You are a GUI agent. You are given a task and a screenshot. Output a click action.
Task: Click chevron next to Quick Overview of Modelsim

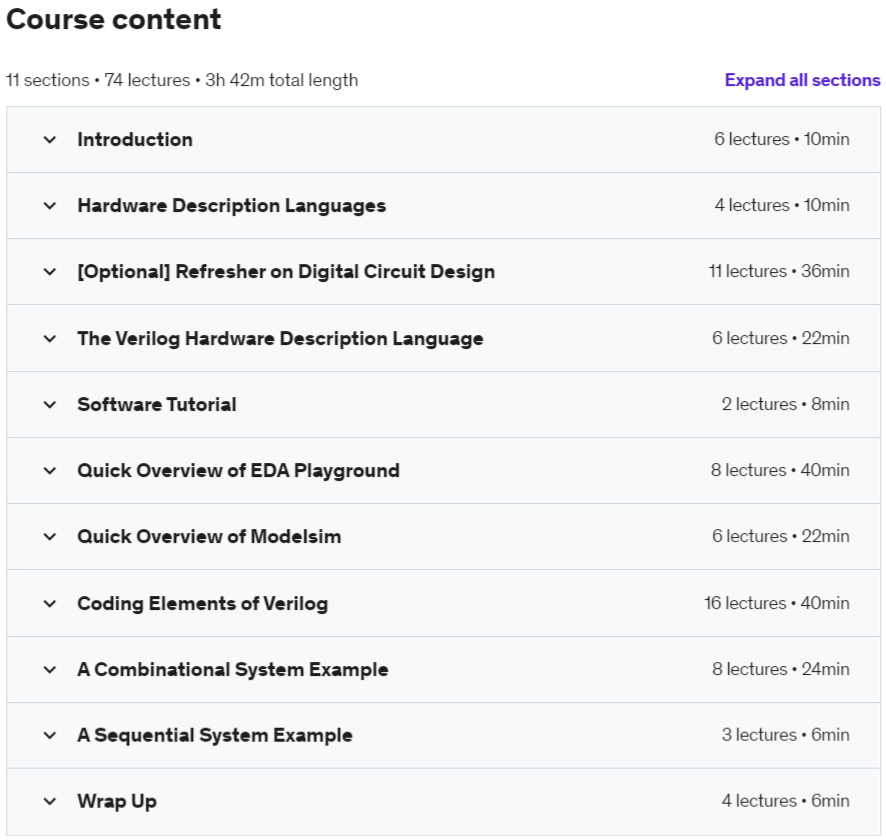point(50,537)
